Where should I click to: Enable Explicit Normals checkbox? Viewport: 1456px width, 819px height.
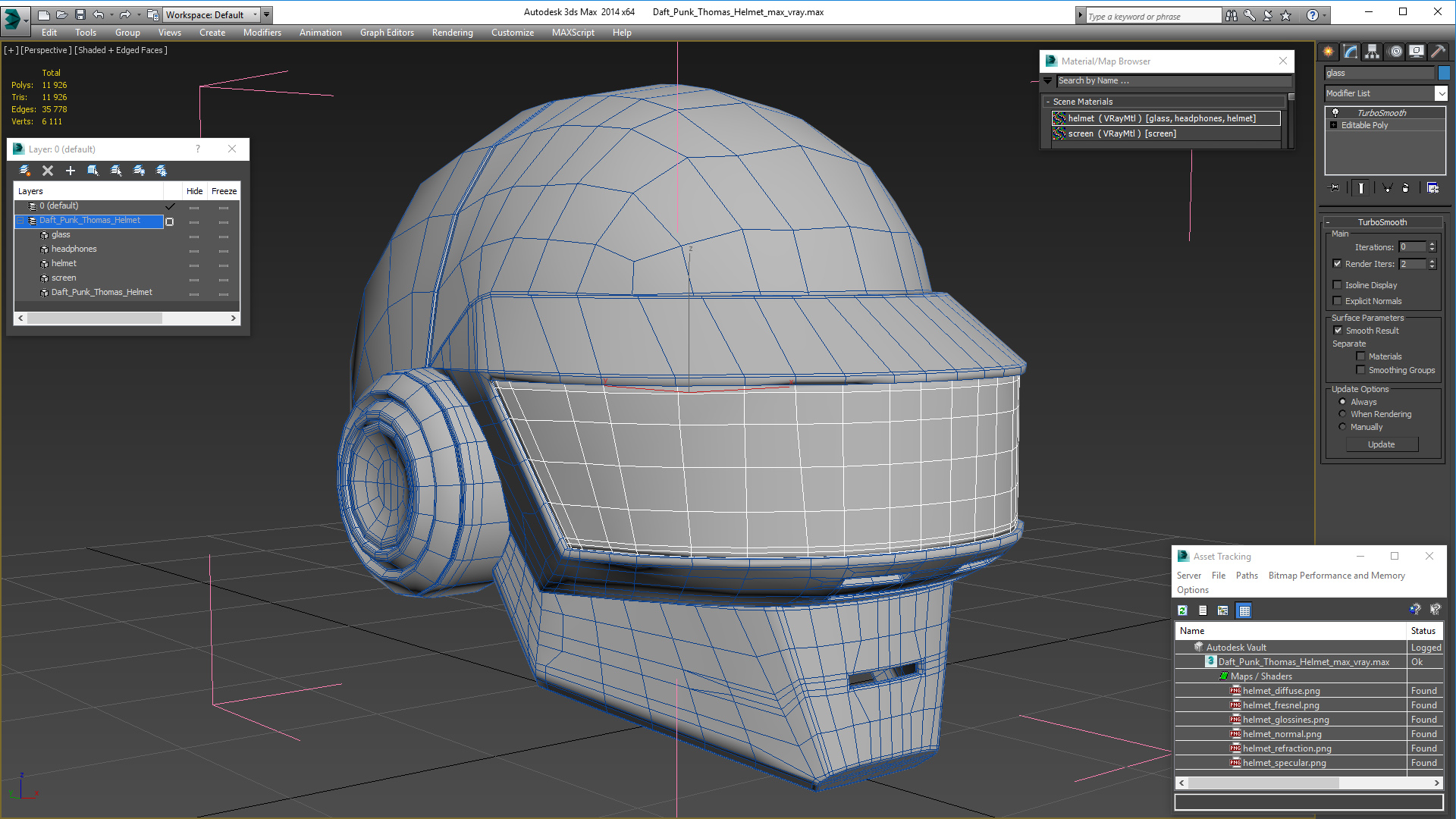(x=1338, y=301)
